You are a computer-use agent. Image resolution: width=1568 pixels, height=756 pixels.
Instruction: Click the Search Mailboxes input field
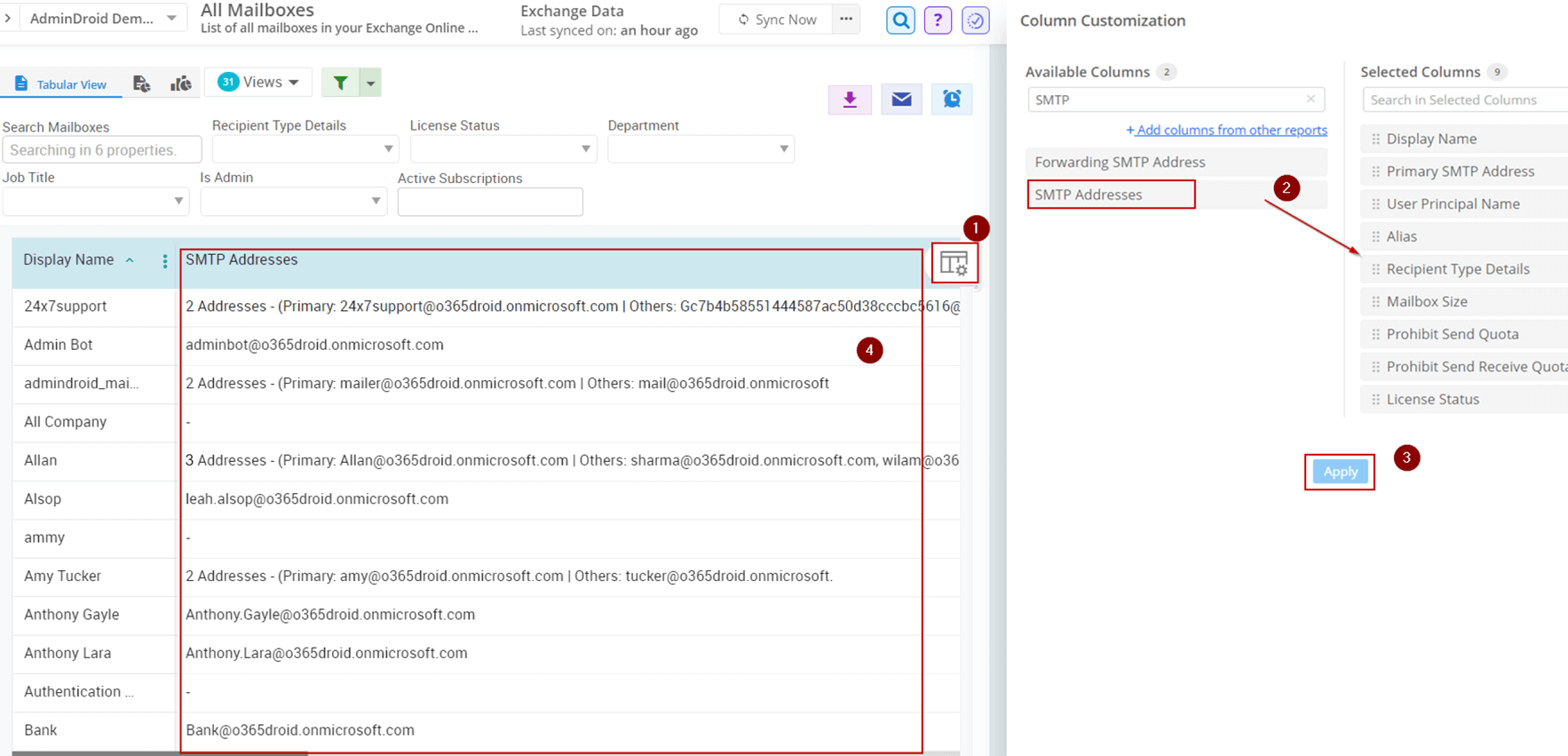(101, 150)
